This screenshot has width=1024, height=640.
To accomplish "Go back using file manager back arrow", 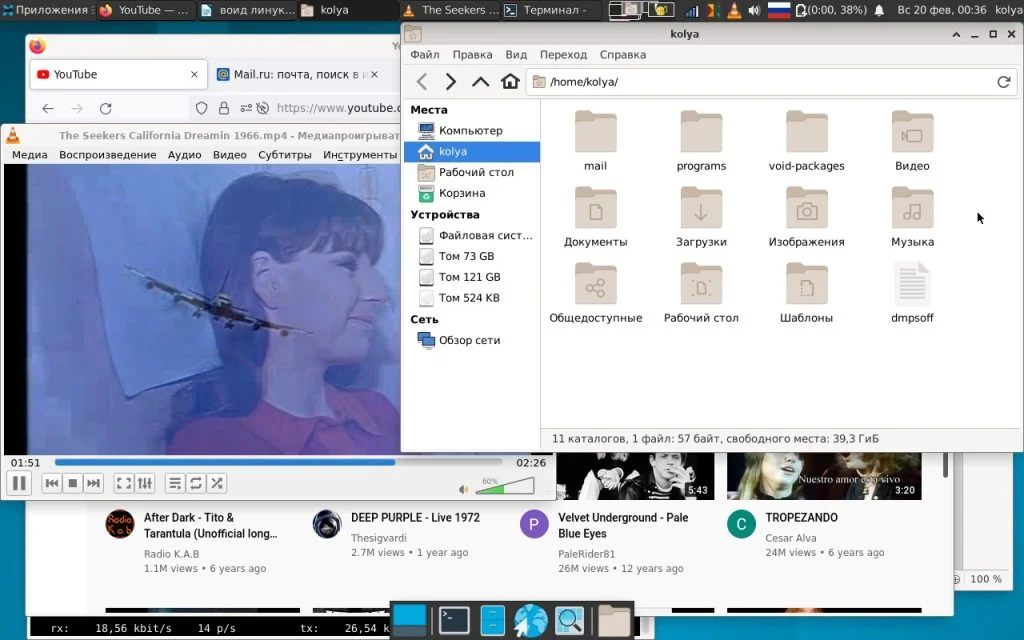I will (x=422, y=82).
